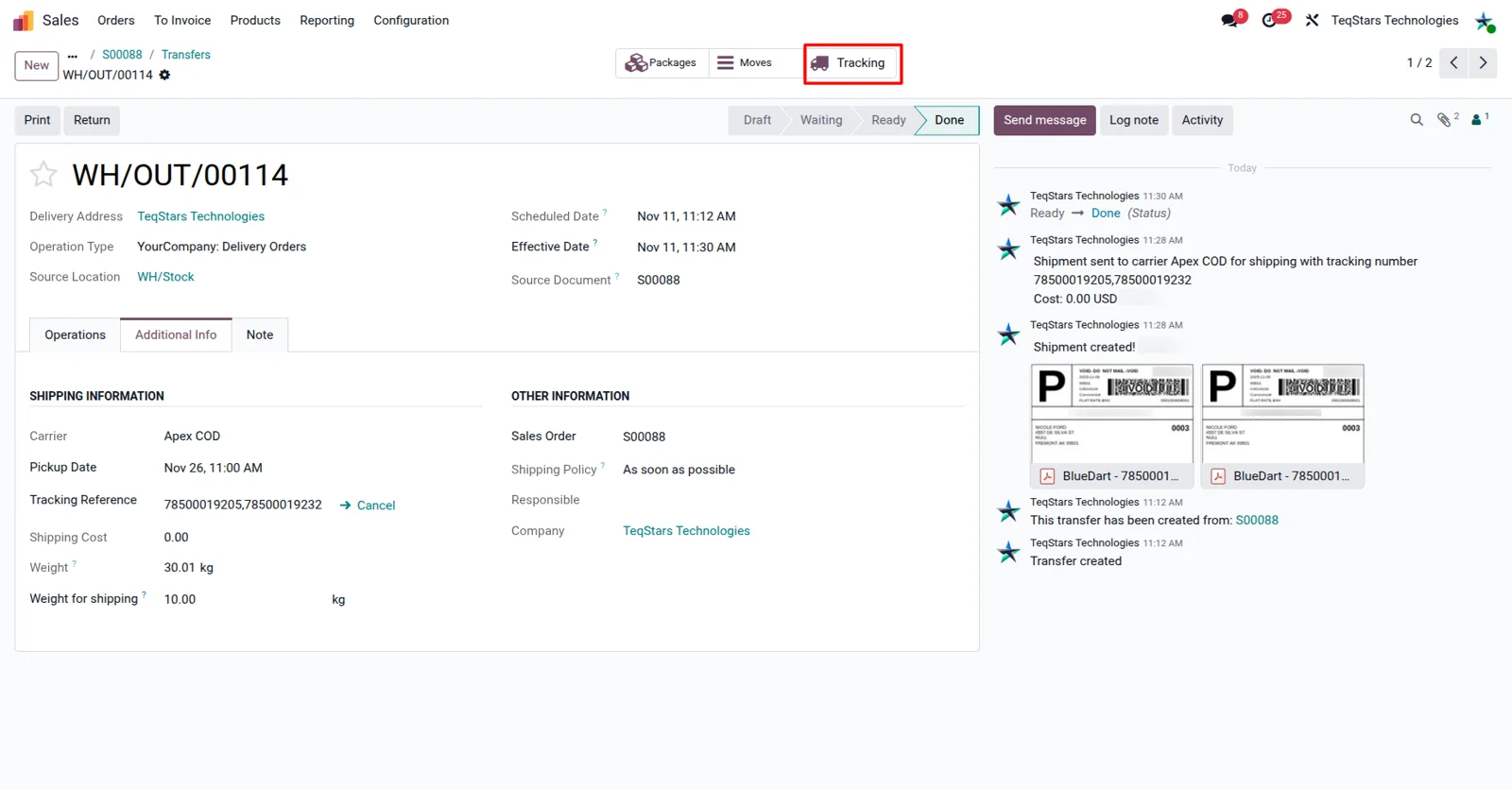The image size is (1512, 789).
Task: Click the Packages smart button
Action: click(661, 63)
